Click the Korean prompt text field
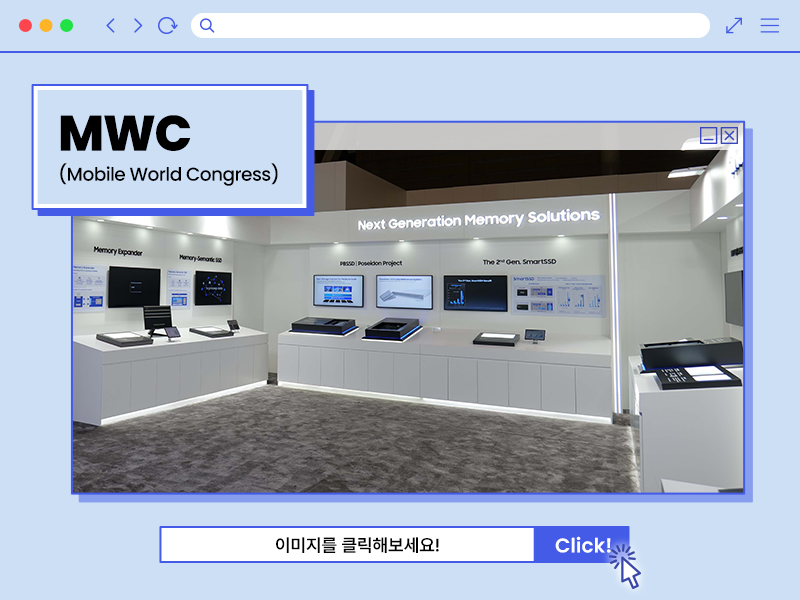800x600 pixels. click(347, 545)
